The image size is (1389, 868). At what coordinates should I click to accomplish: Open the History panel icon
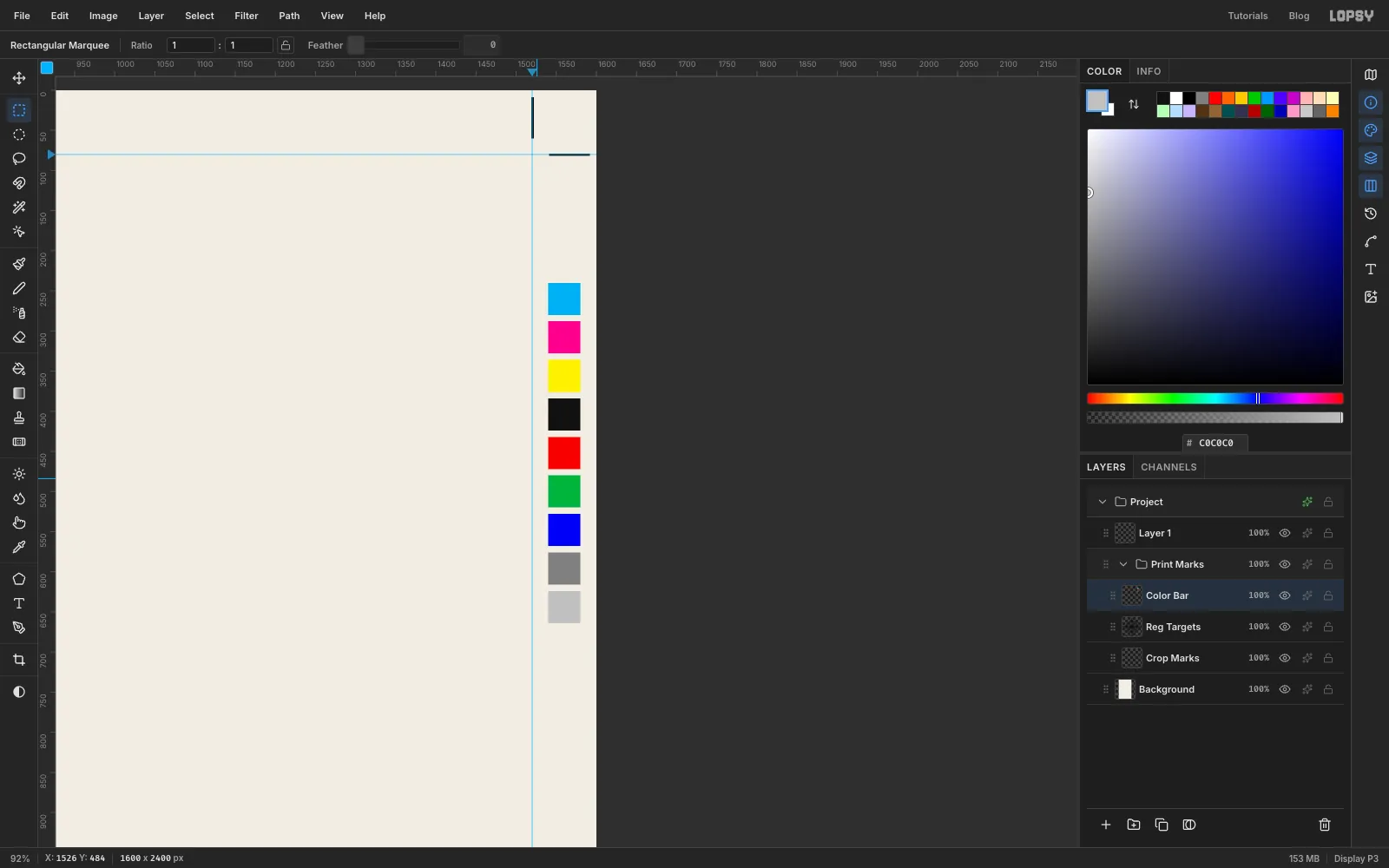click(1371, 214)
